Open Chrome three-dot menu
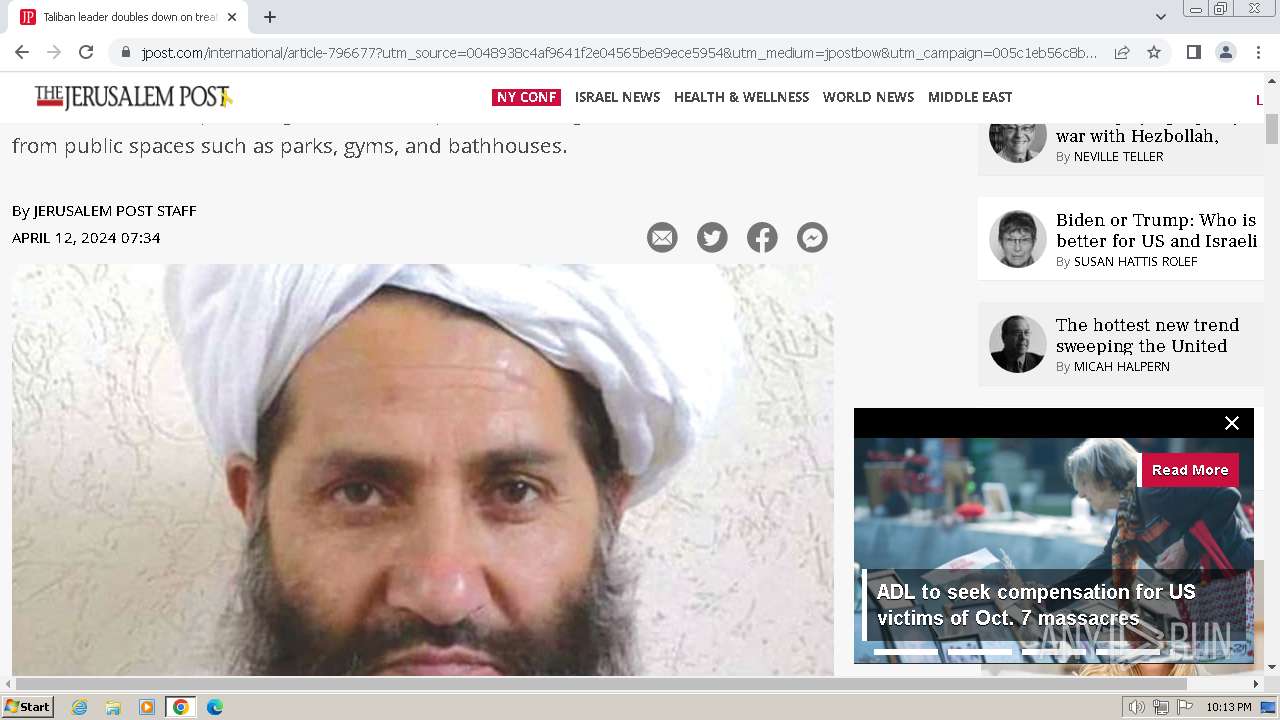1280x720 pixels. click(x=1258, y=52)
